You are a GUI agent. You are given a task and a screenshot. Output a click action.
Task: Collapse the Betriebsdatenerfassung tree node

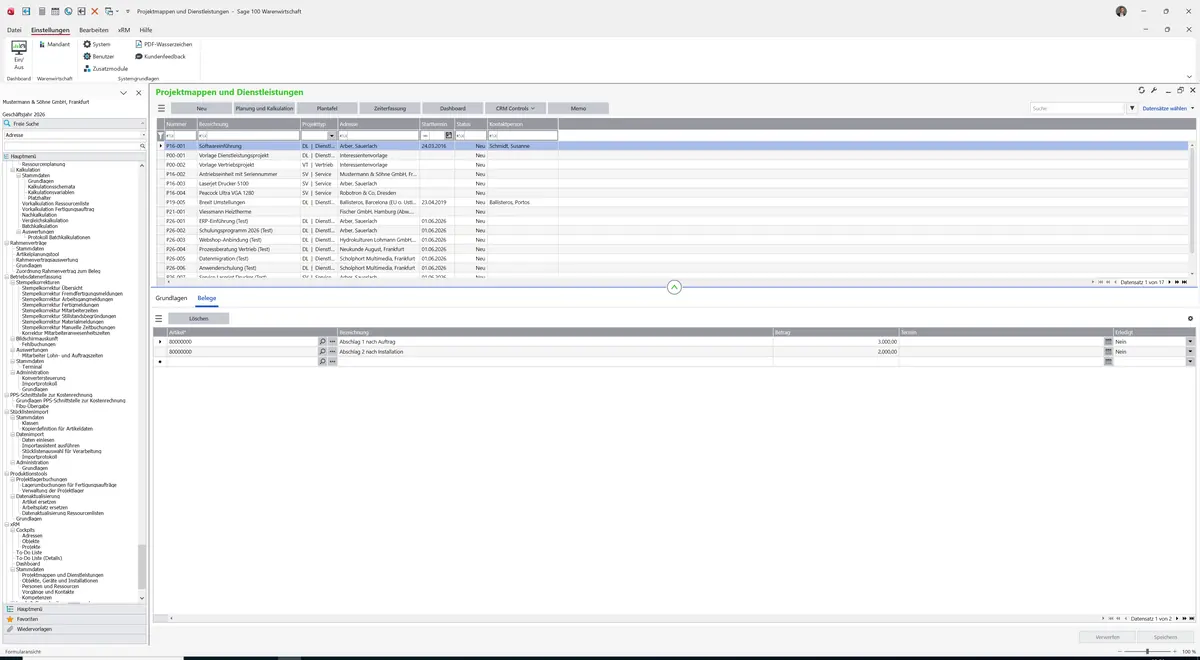click(6, 277)
